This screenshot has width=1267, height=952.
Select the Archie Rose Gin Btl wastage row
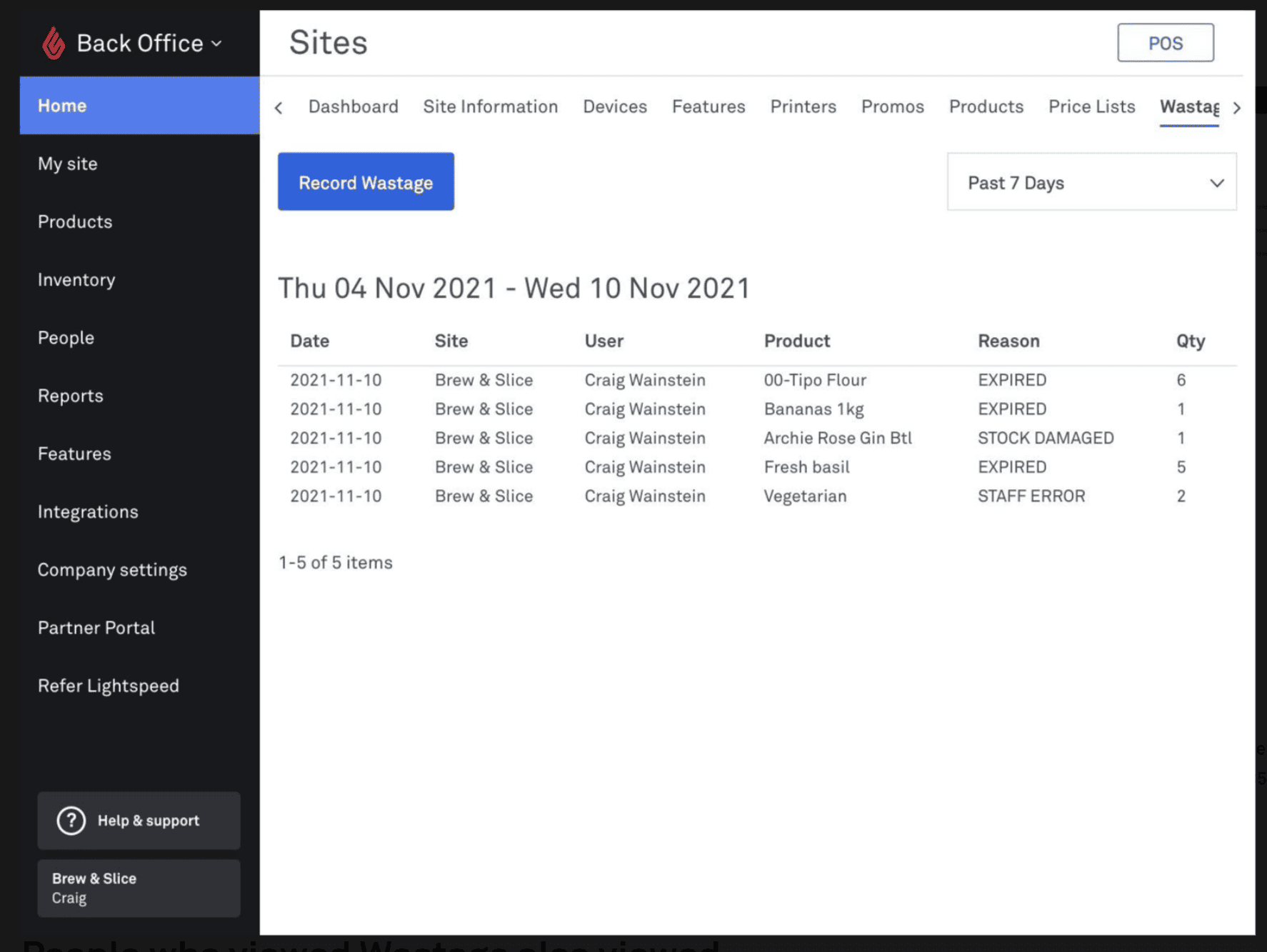[837, 438]
